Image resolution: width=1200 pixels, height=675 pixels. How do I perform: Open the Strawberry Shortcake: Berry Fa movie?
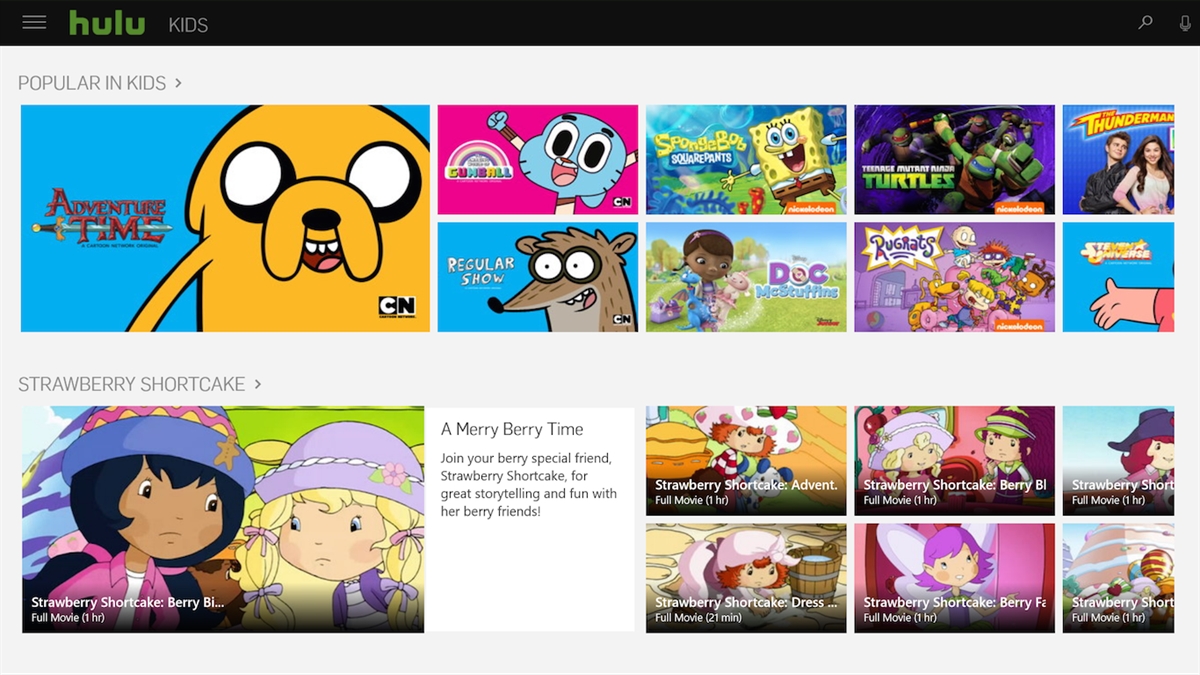[x=954, y=578]
